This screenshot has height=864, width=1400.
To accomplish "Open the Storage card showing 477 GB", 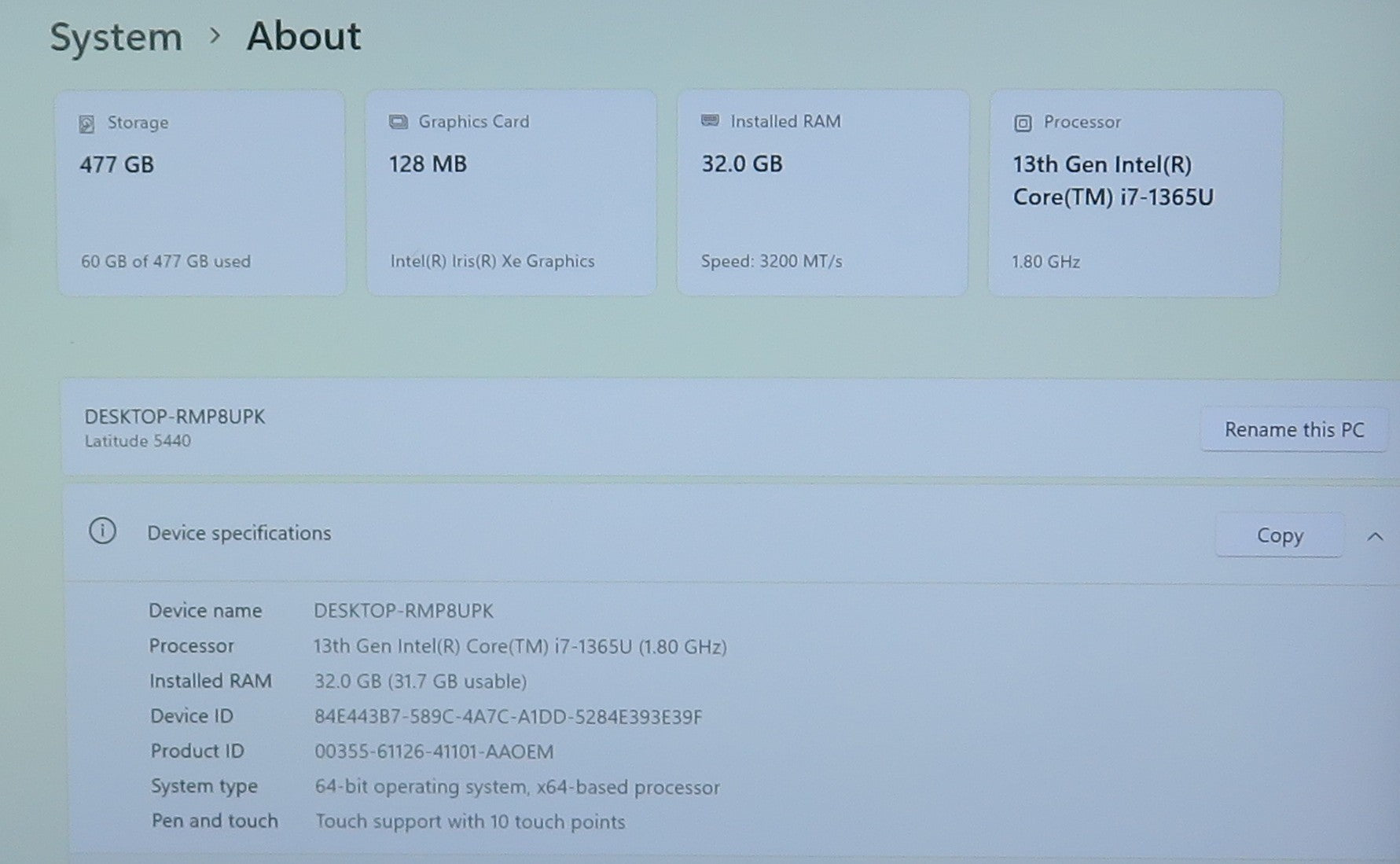I will (201, 193).
